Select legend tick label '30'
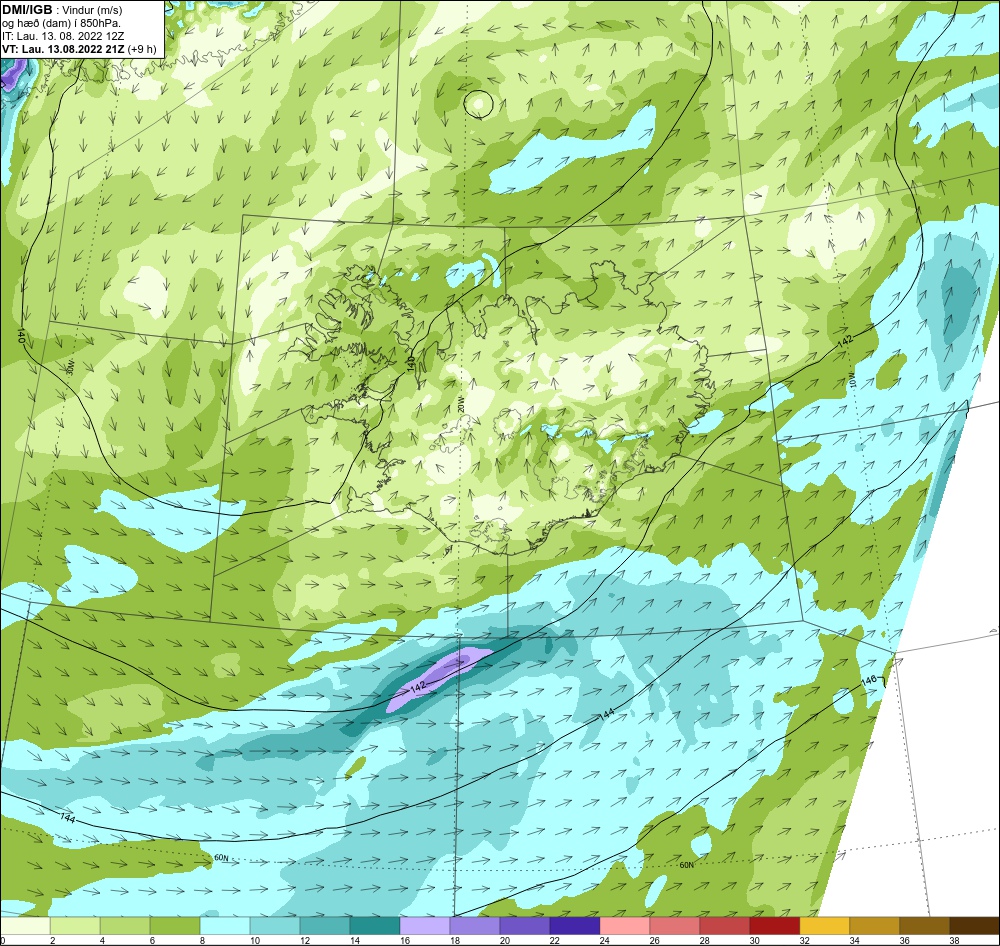Image resolution: width=1000 pixels, height=946 pixels. click(x=754, y=940)
